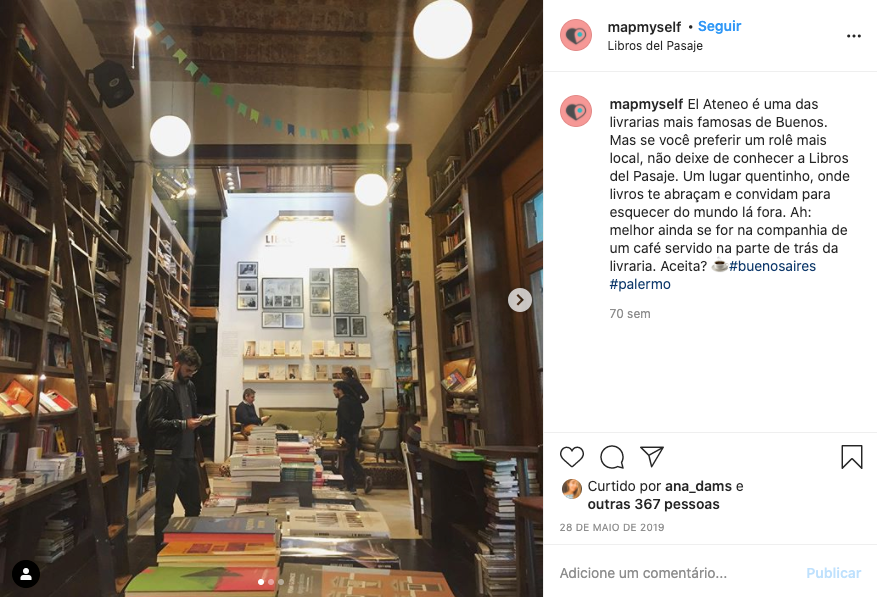Show the list of outras 367 pessoas

653,504
